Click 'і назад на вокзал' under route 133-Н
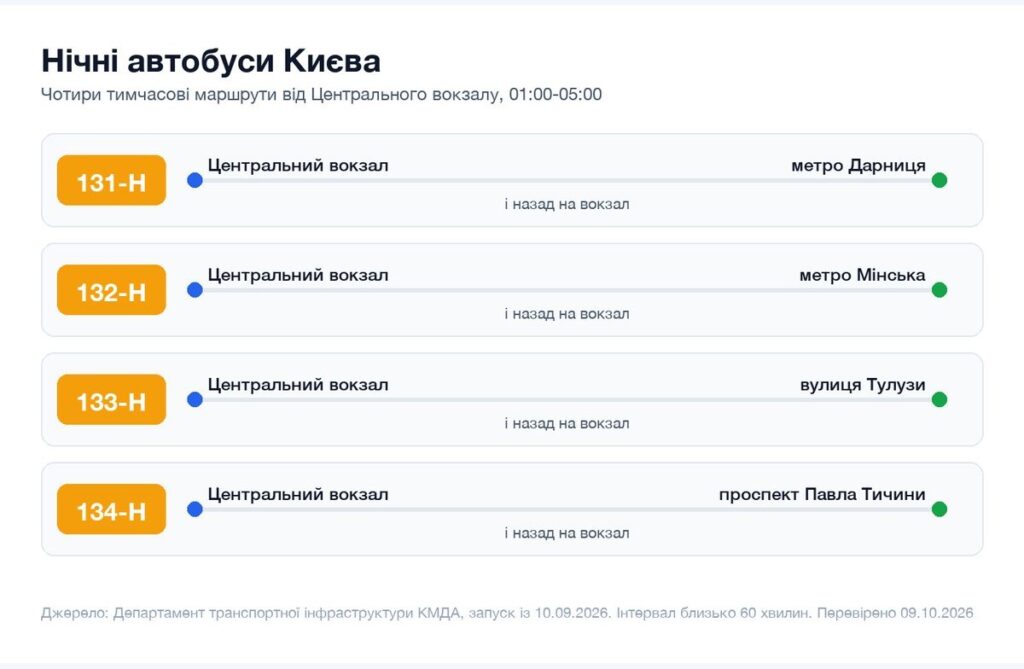This screenshot has width=1024, height=669. (x=567, y=423)
